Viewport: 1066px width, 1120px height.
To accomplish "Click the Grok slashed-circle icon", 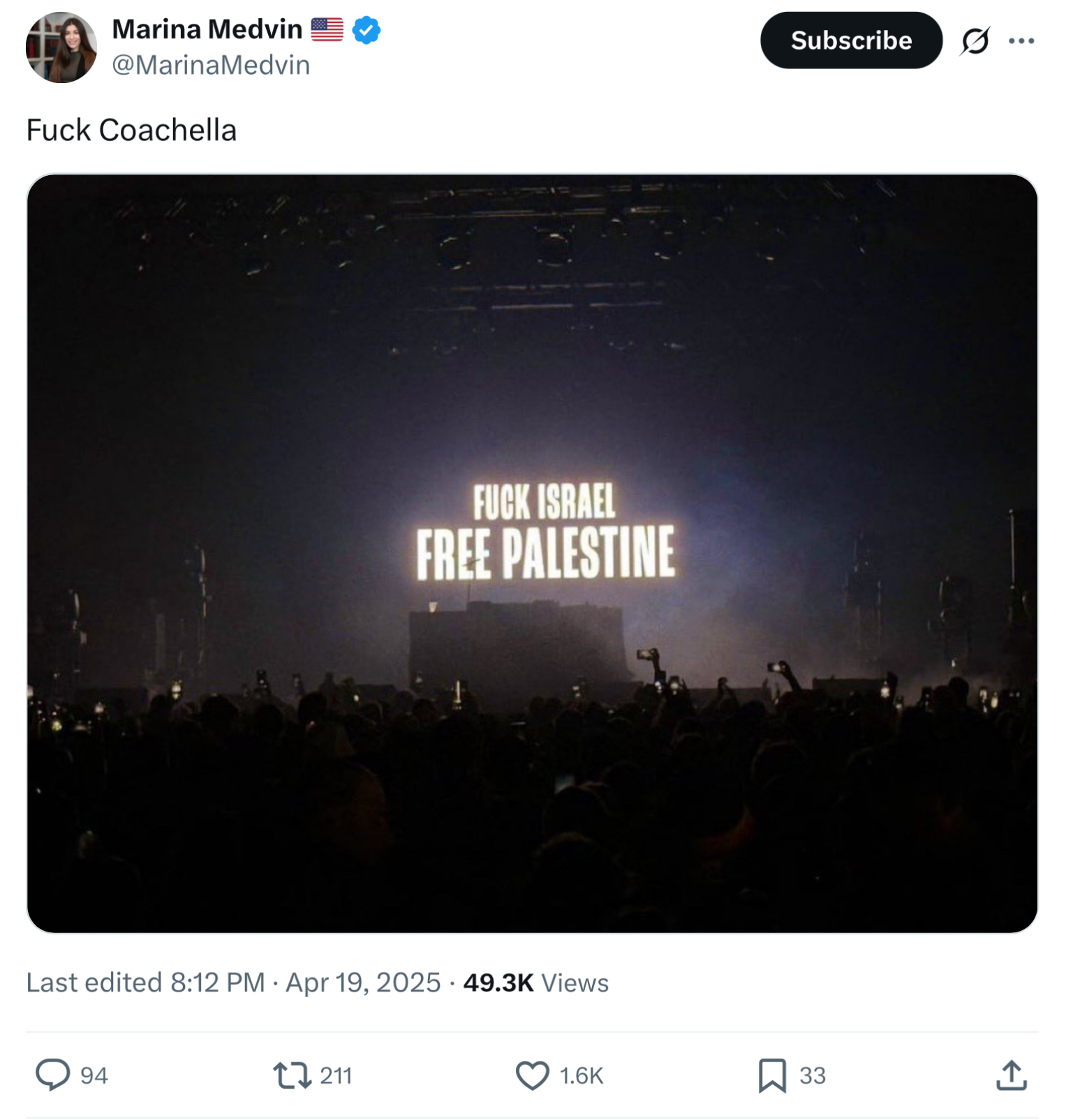I will (x=975, y=40).
